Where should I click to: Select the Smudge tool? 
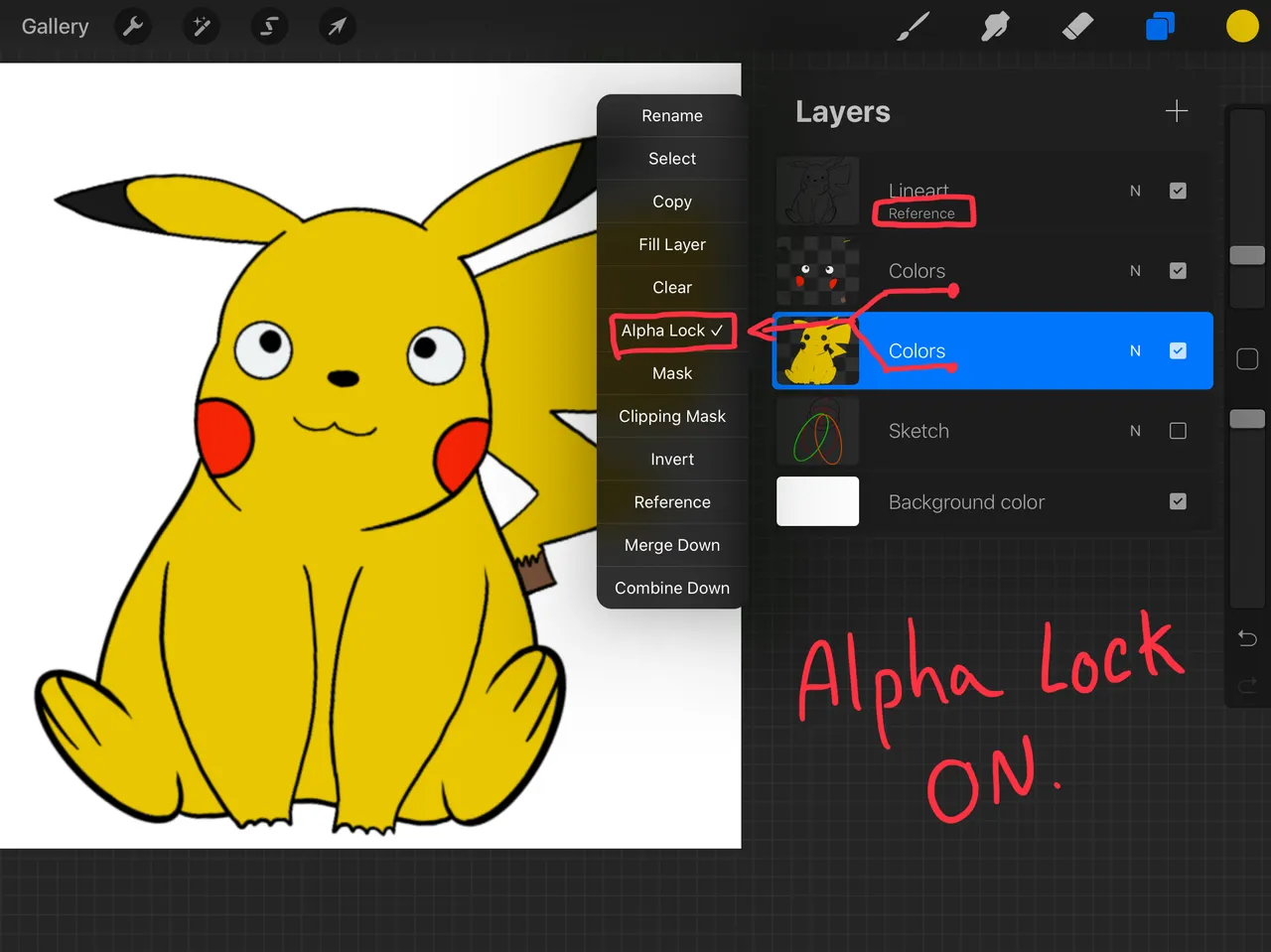(995, 27)
